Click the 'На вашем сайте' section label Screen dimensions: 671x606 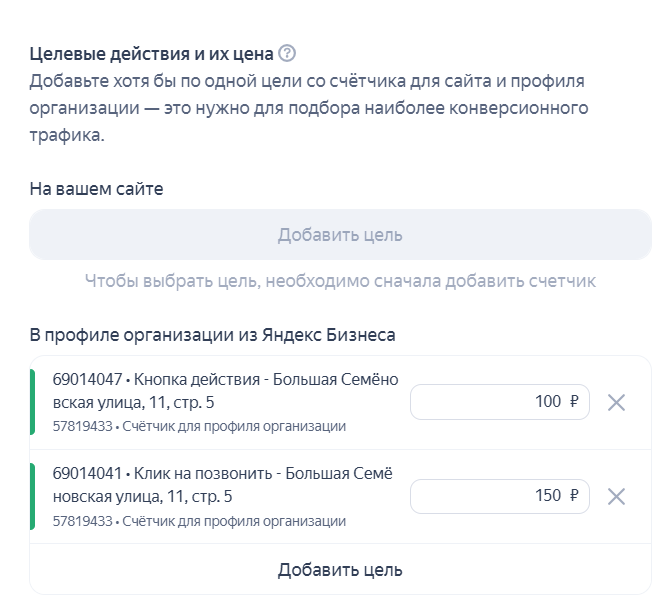[96, 188]
